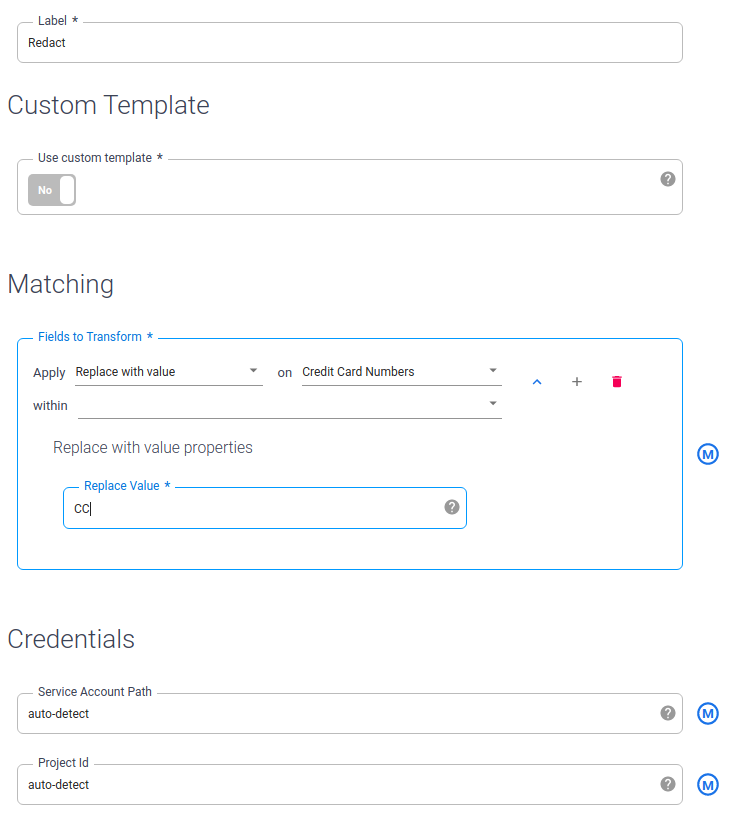Screen dimensions: 738x839
Task: Click the red delete transform trash icon
Action: pyautogui.click(x=617, y=382)
